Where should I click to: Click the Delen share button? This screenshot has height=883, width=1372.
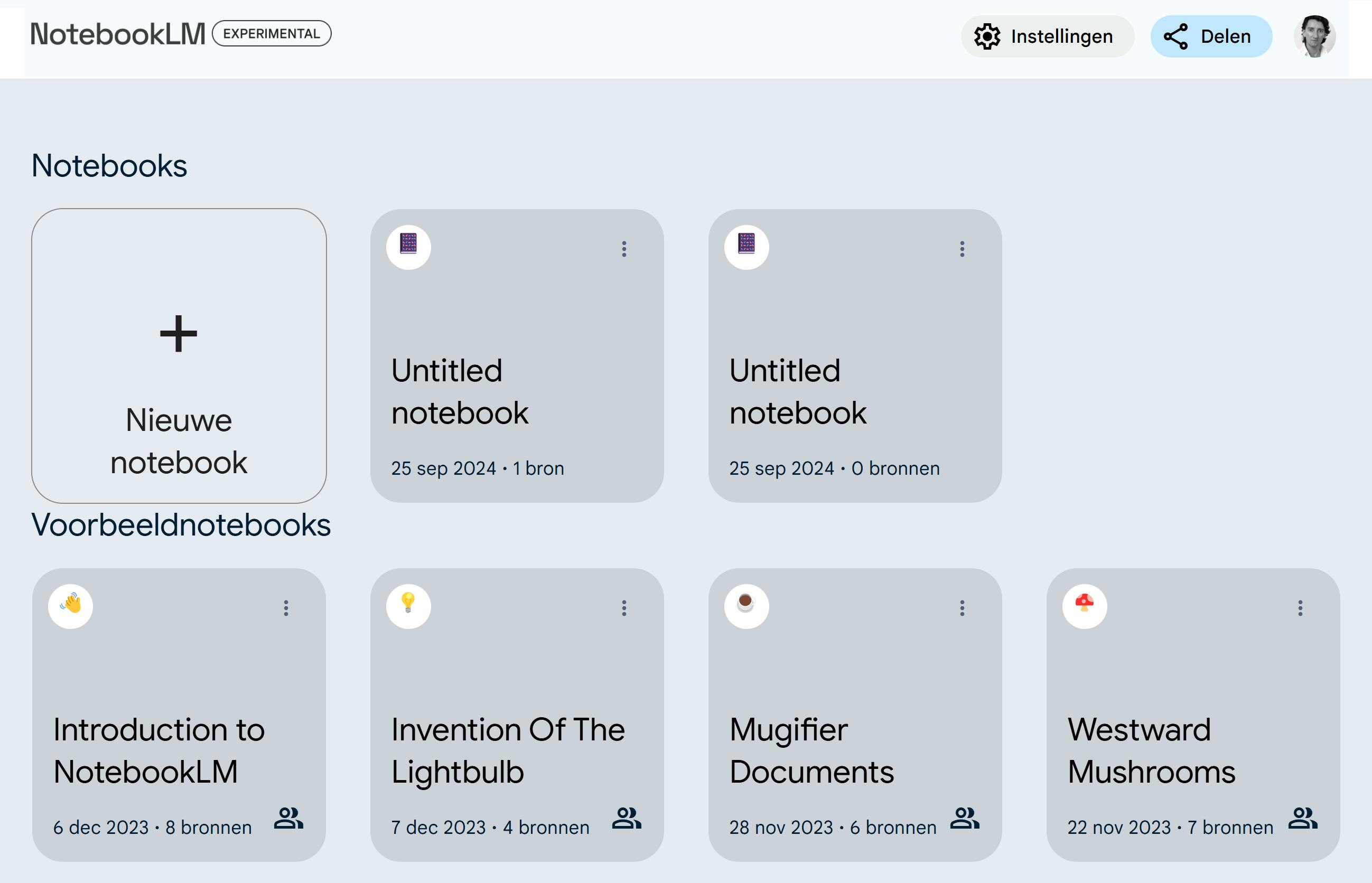tap(1211, 36)
